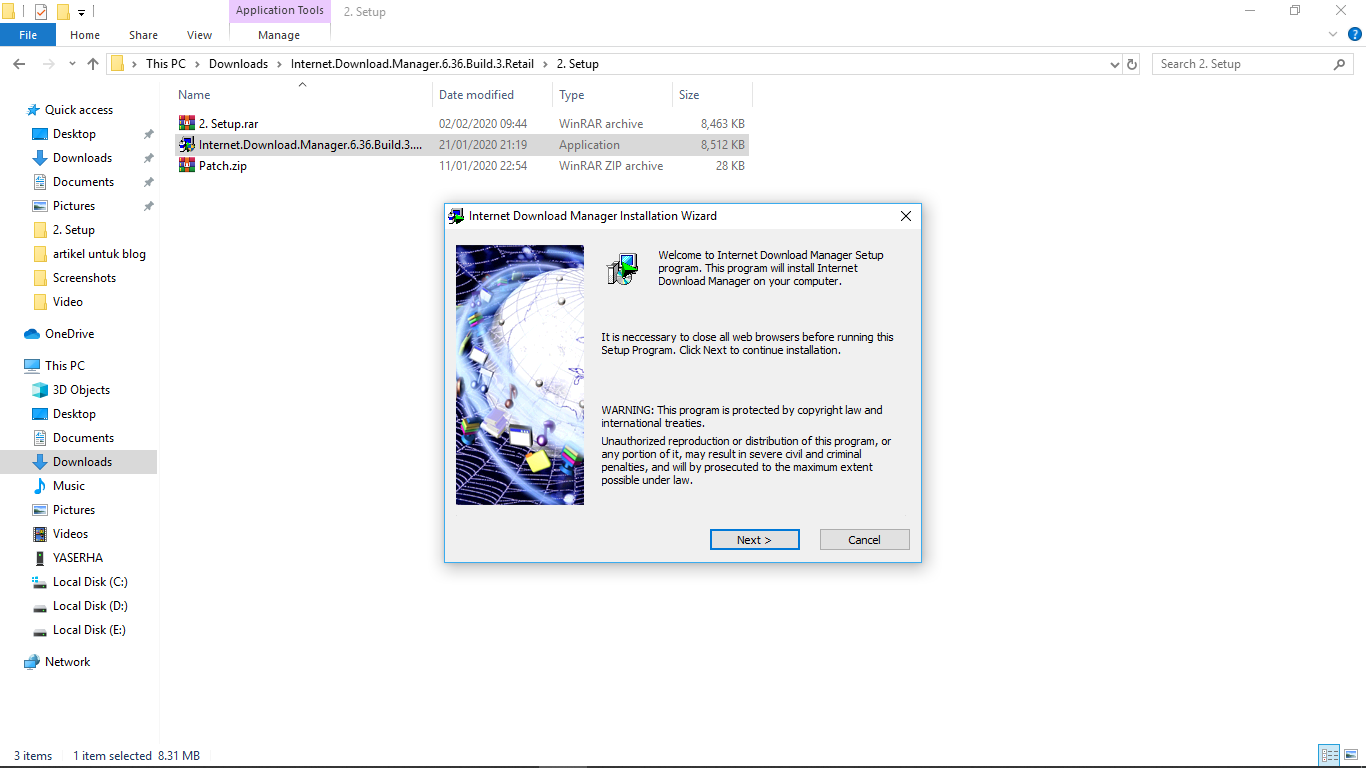The width and height of the screenshot is (1366, 768).
Task: Switch to Large icons view layout
Action: coord(1351,756)
